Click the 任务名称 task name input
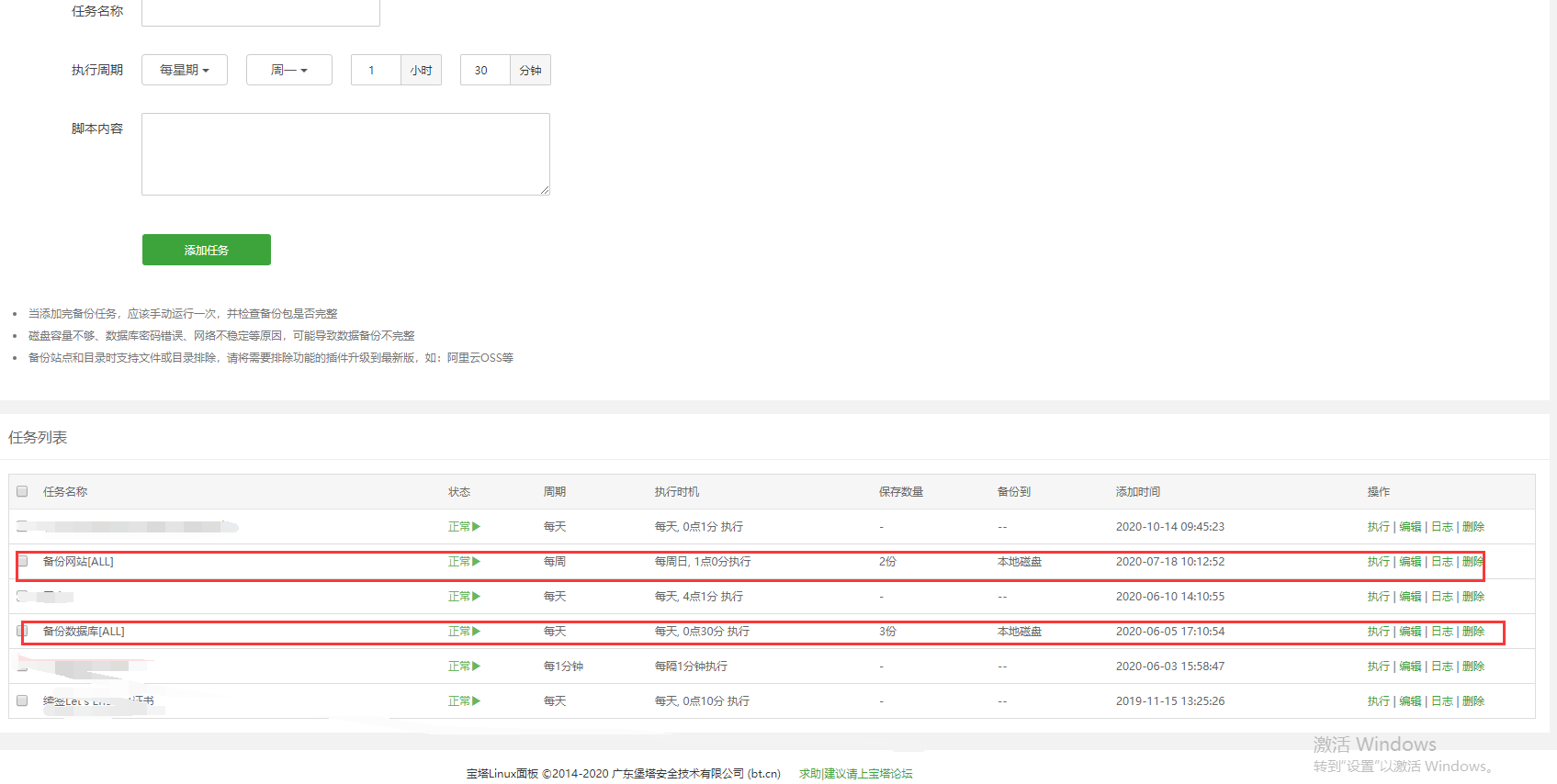The image size is (1557, 784). pos(261,12)
